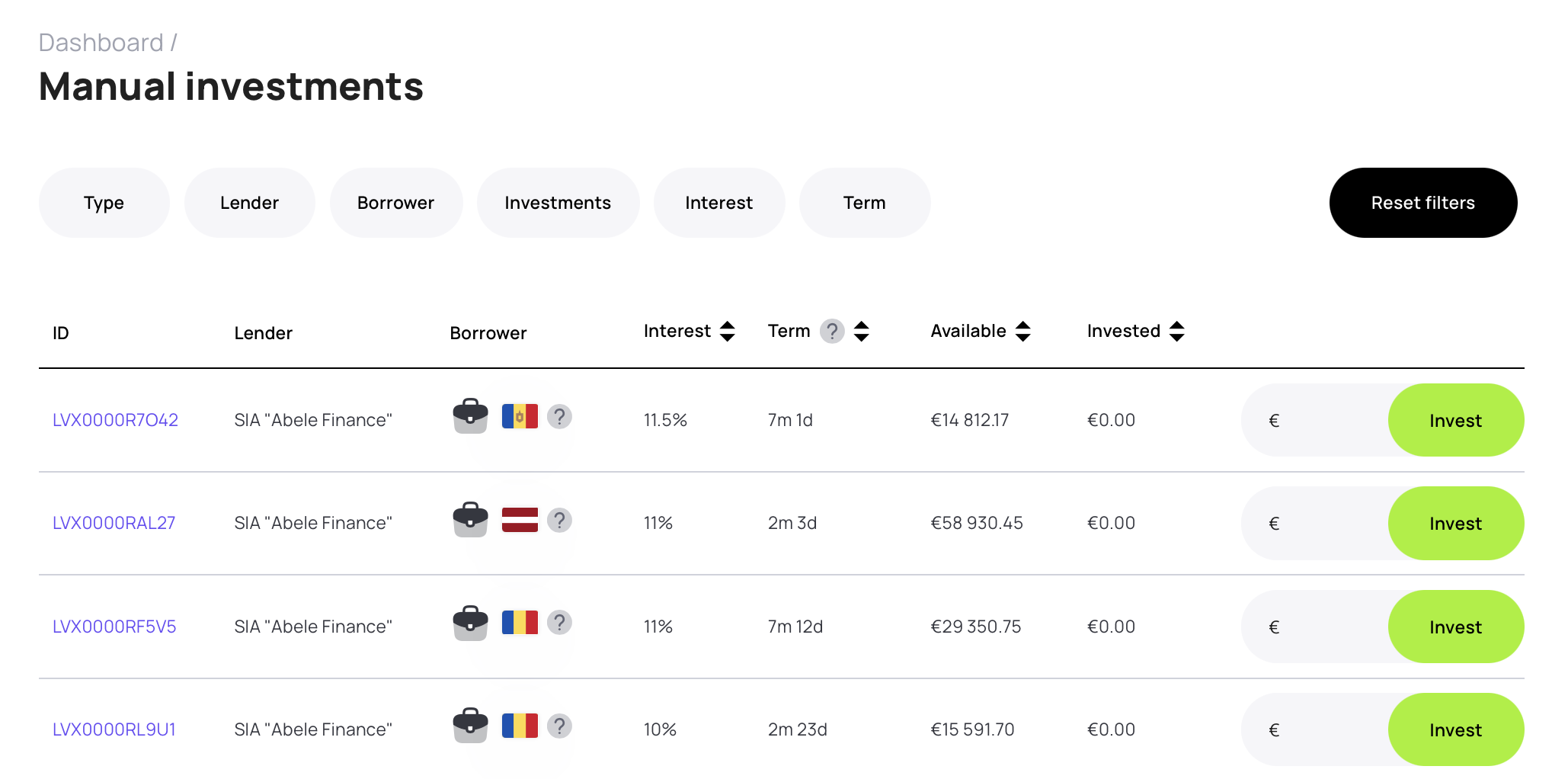1568x779 pixels.
Task: Click the question mark beside the Term header
Action: point(832,332)
